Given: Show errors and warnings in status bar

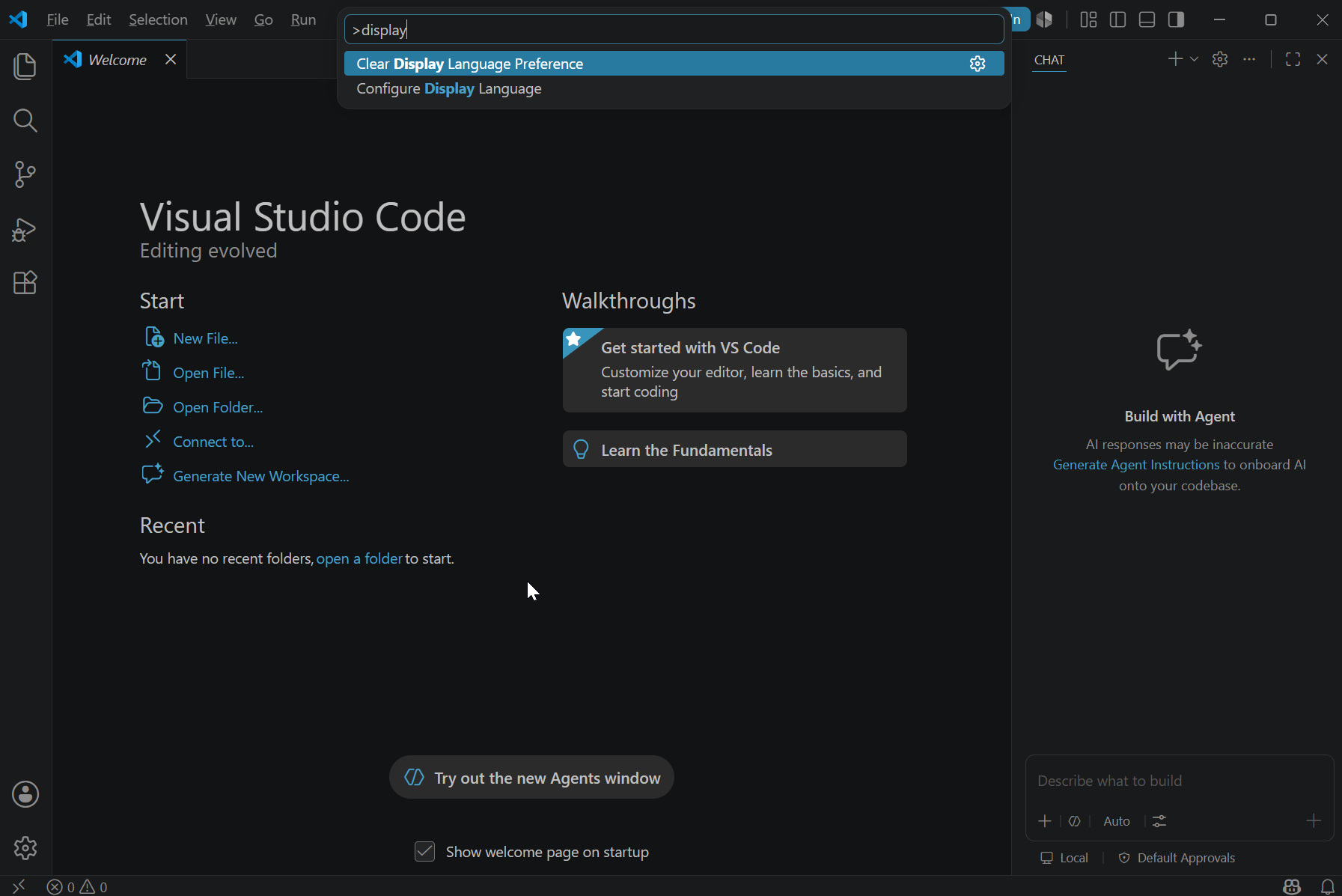Looking at the screenshot, I should point(77,887).
